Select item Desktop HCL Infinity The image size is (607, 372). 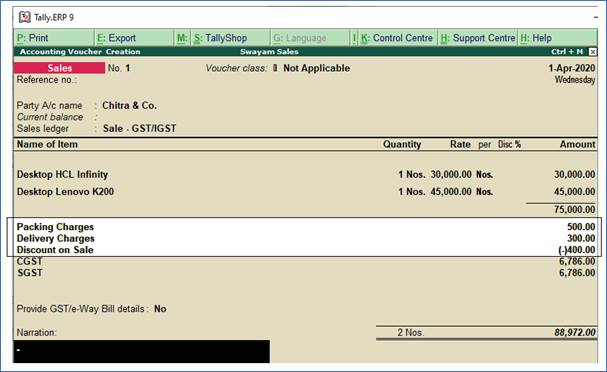(62, 175)
